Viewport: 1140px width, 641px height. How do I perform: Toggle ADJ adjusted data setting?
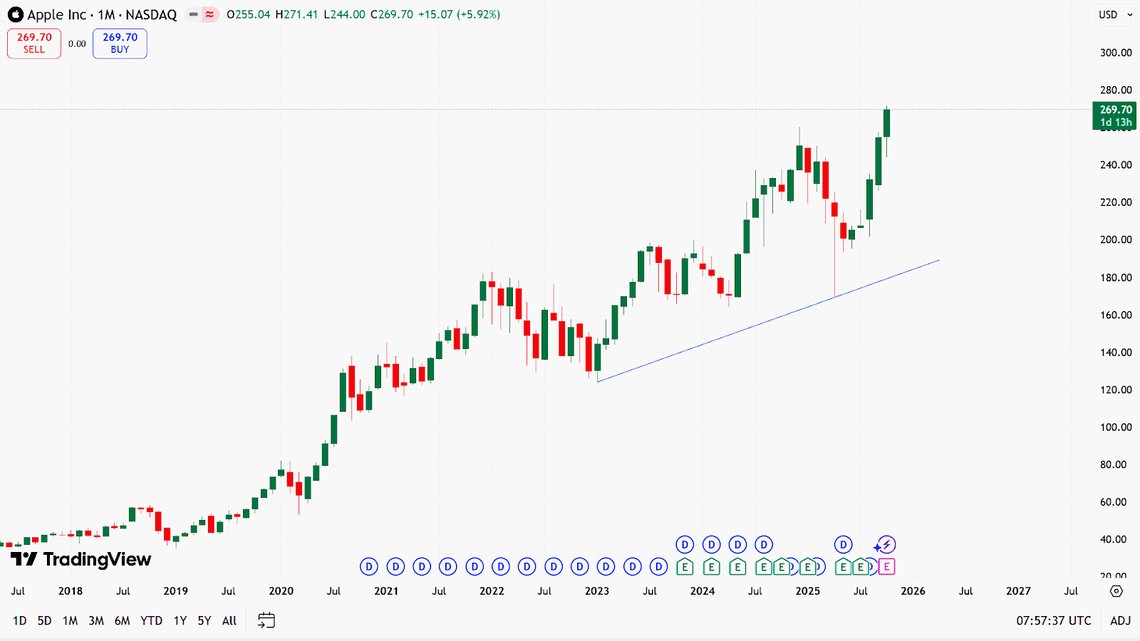pos(1121,621)
